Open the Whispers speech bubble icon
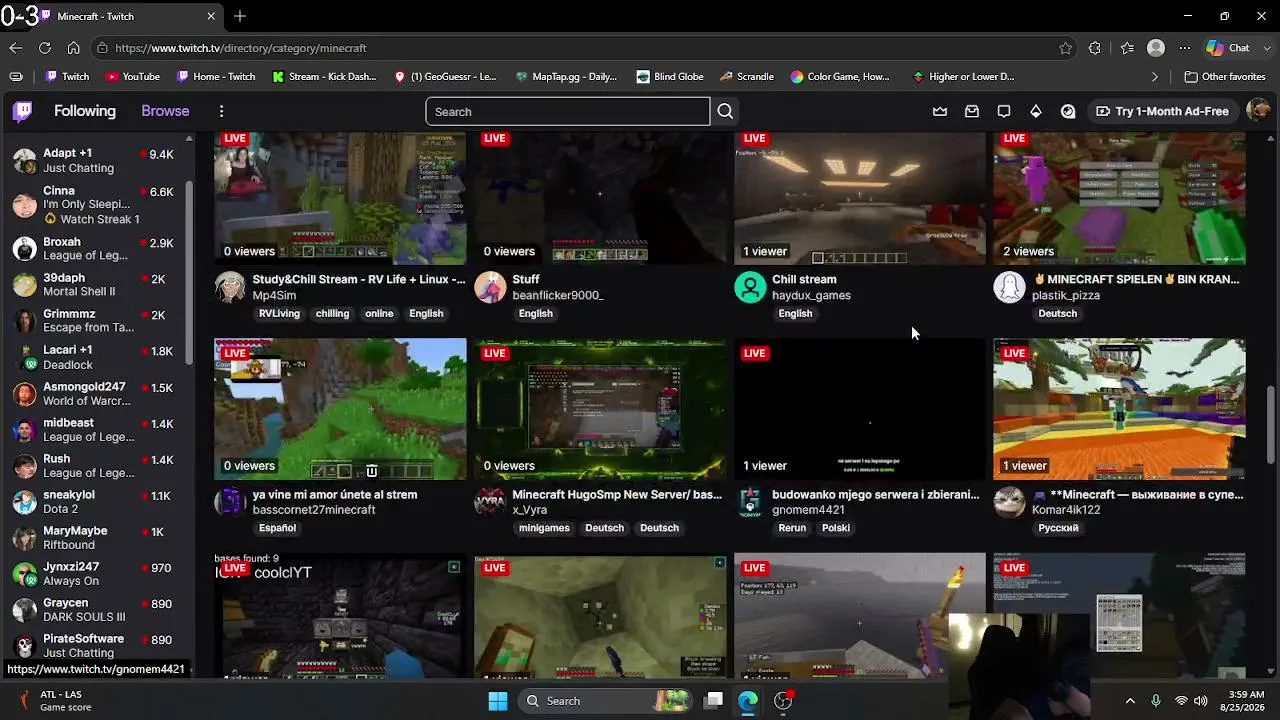Screen dimensions: 1280x720 [x=1004, y=111]
